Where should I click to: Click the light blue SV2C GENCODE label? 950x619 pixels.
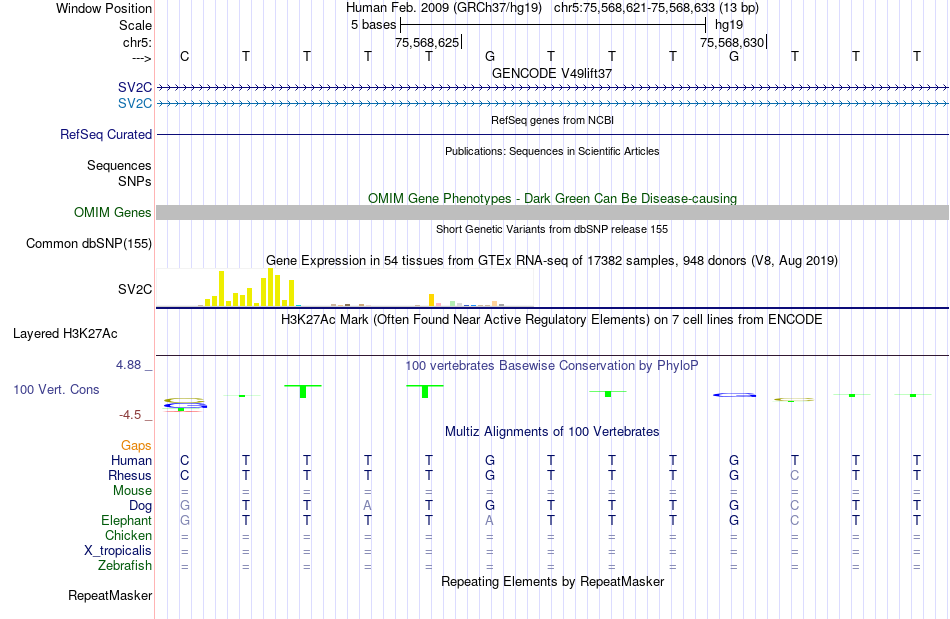coord(135,104)
